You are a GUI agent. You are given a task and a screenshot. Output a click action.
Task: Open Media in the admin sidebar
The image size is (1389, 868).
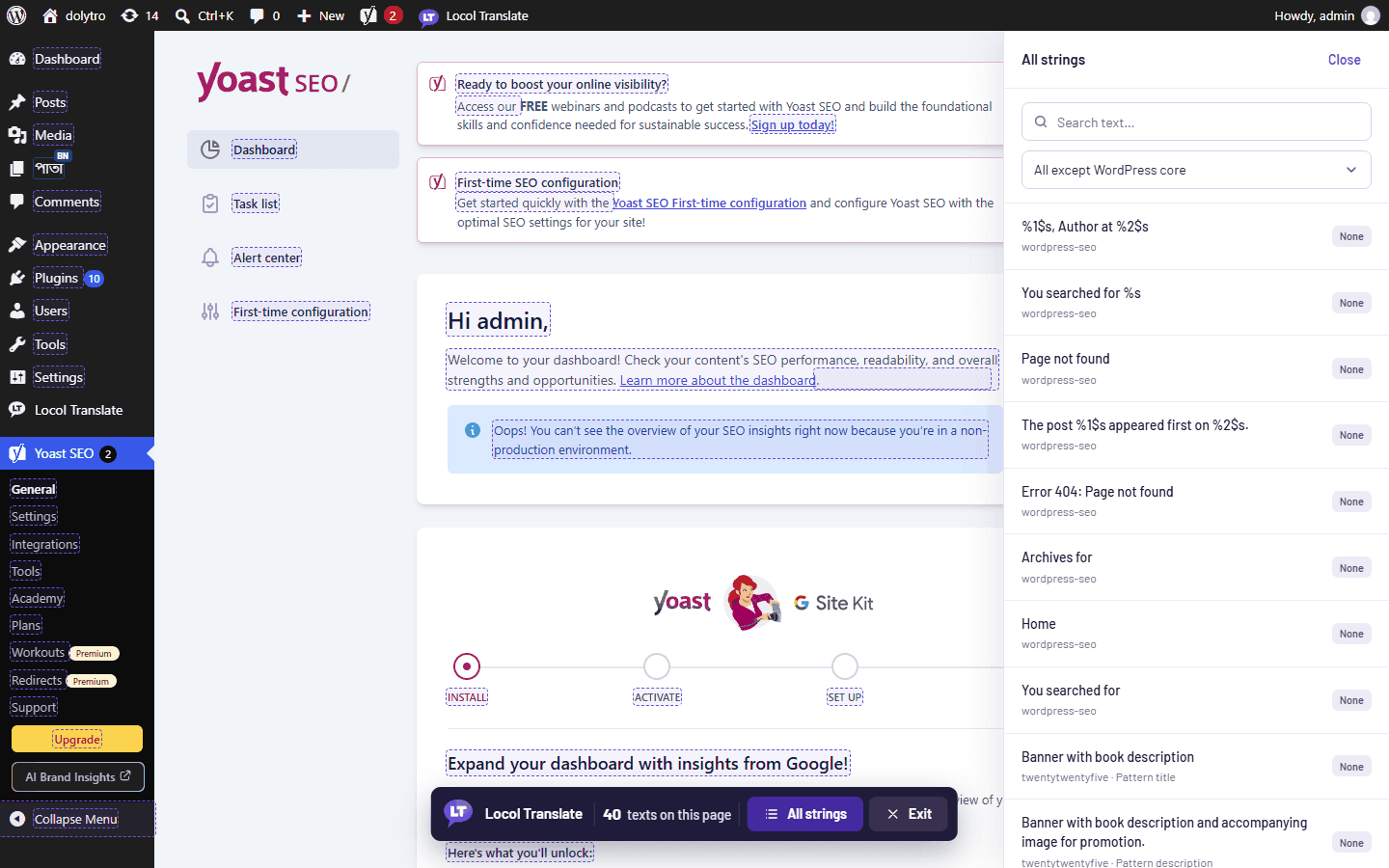click(53, 135)
